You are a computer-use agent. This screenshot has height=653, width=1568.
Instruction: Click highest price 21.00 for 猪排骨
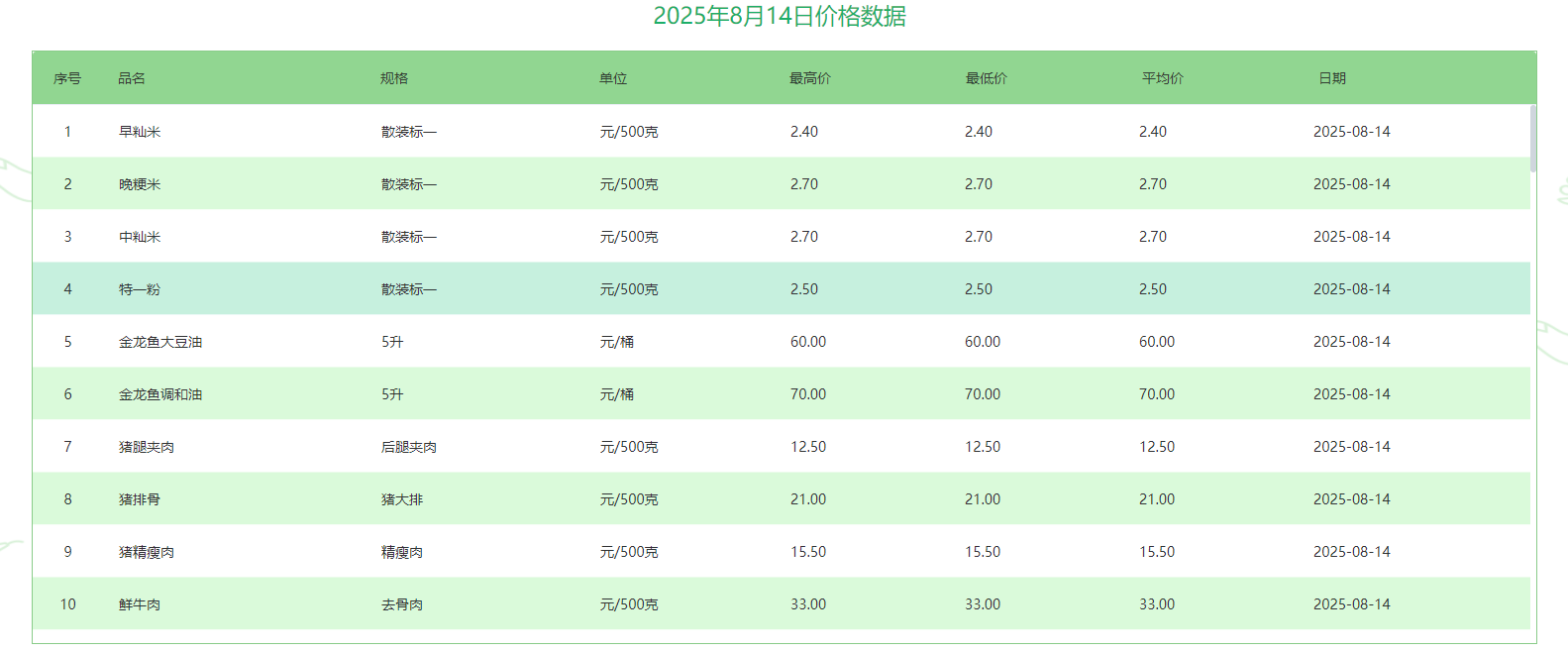coord(808,499)
